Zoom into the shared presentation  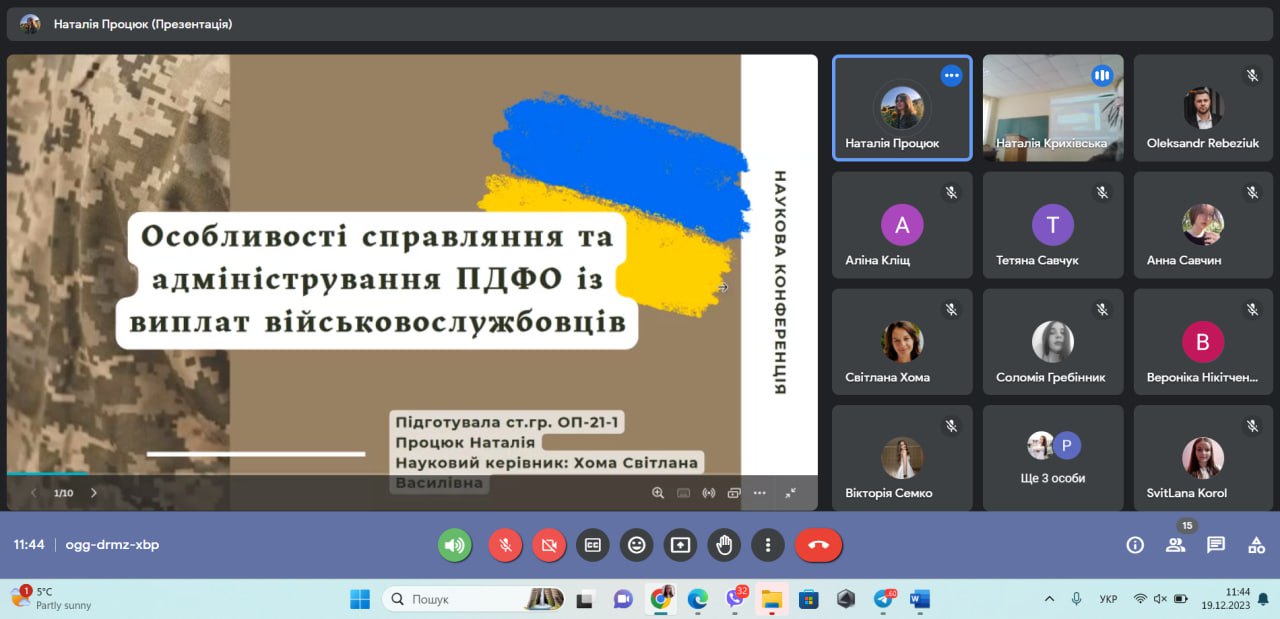pyautogui.click(x=657, y=493)
